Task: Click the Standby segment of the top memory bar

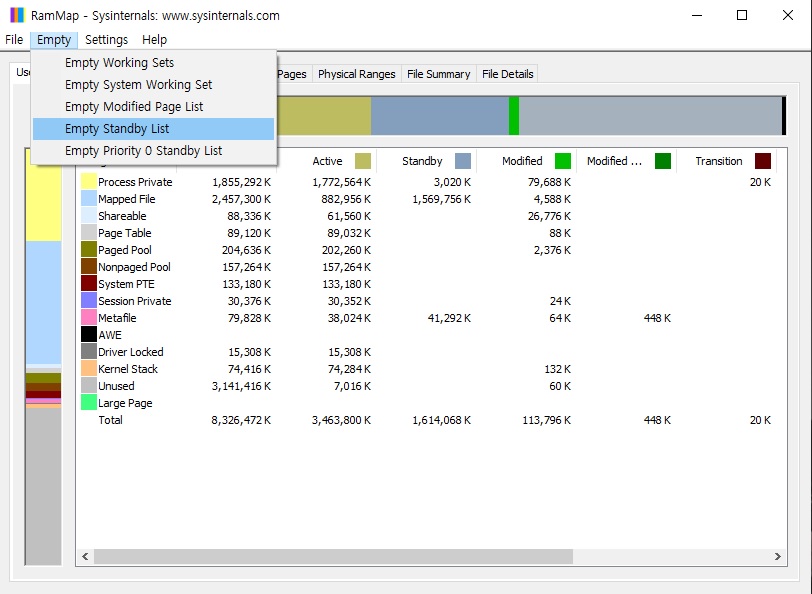Action: pyautogui.click(x=440, y=115)
